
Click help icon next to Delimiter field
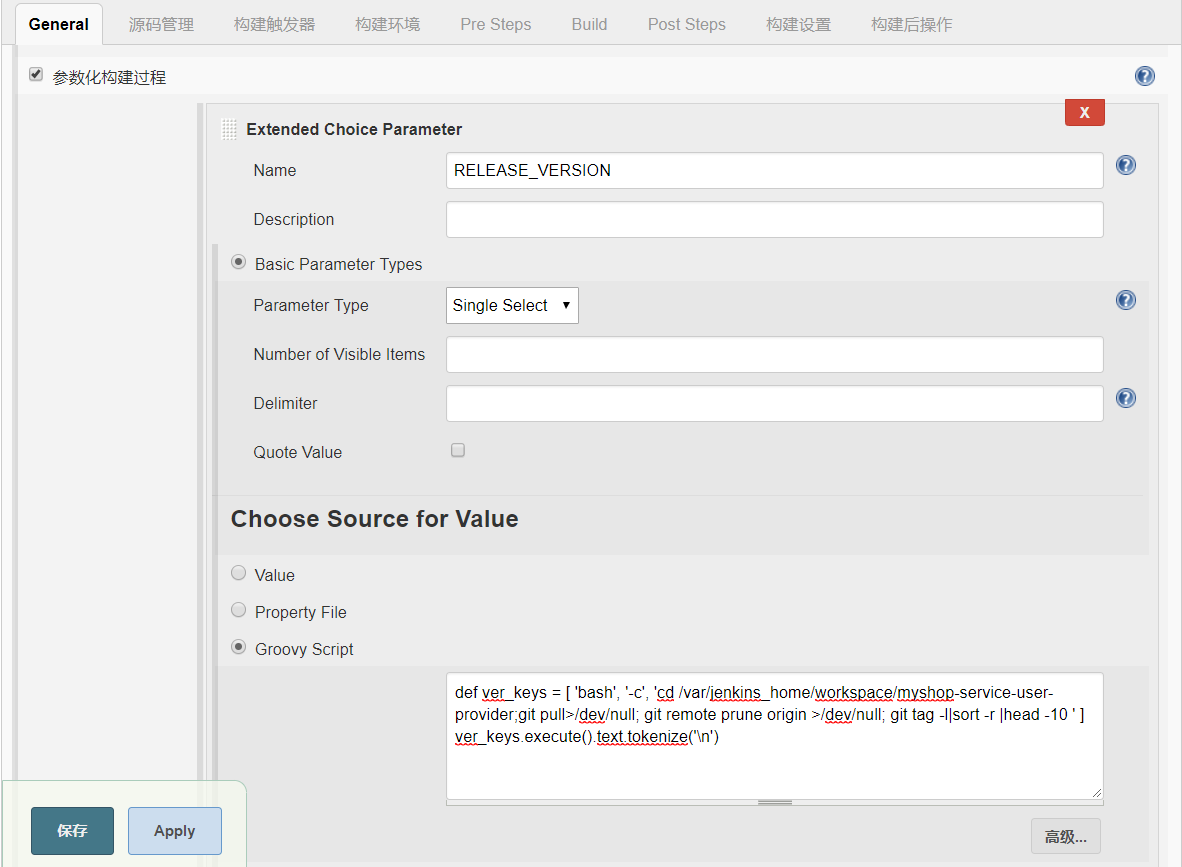click(x=1125, y=399)
